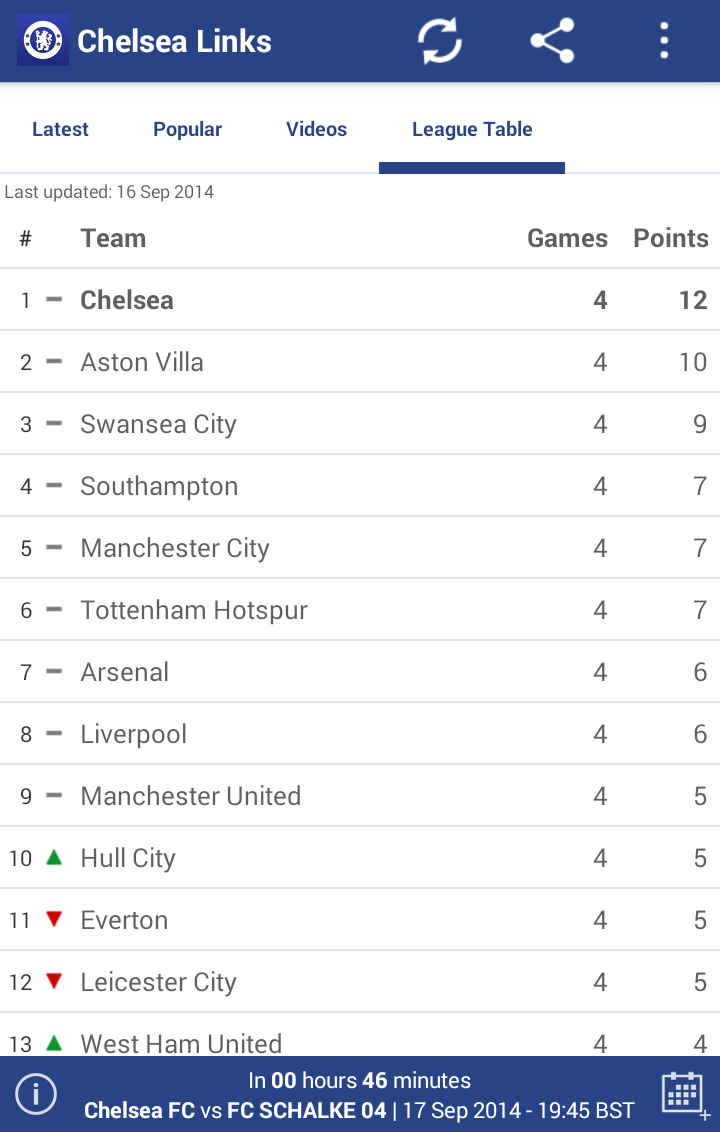Tap the Points column header
Screen dimensions: 720x1132
[671, 238]
